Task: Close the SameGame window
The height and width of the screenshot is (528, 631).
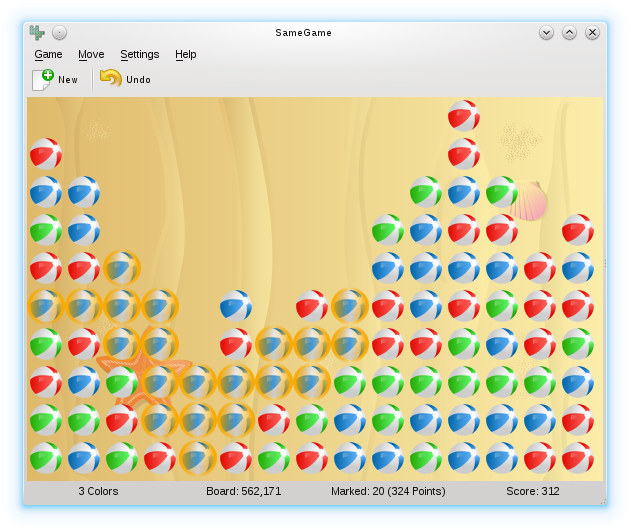Action: (592, 33)
